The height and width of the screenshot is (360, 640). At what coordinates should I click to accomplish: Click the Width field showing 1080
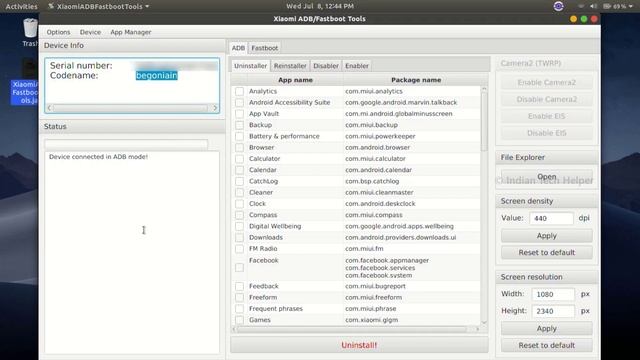coord(553,294)
